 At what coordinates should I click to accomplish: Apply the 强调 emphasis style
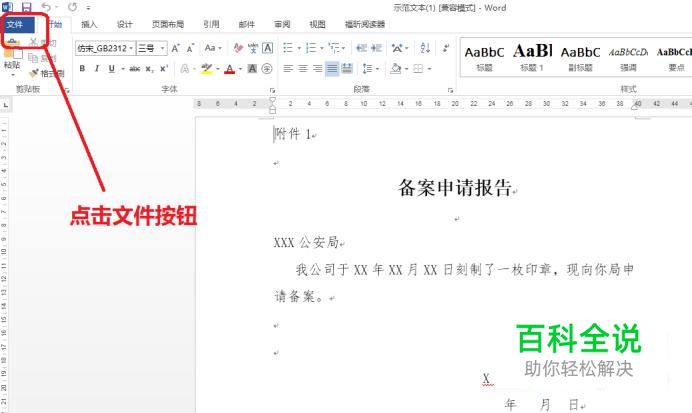(628, 57)
